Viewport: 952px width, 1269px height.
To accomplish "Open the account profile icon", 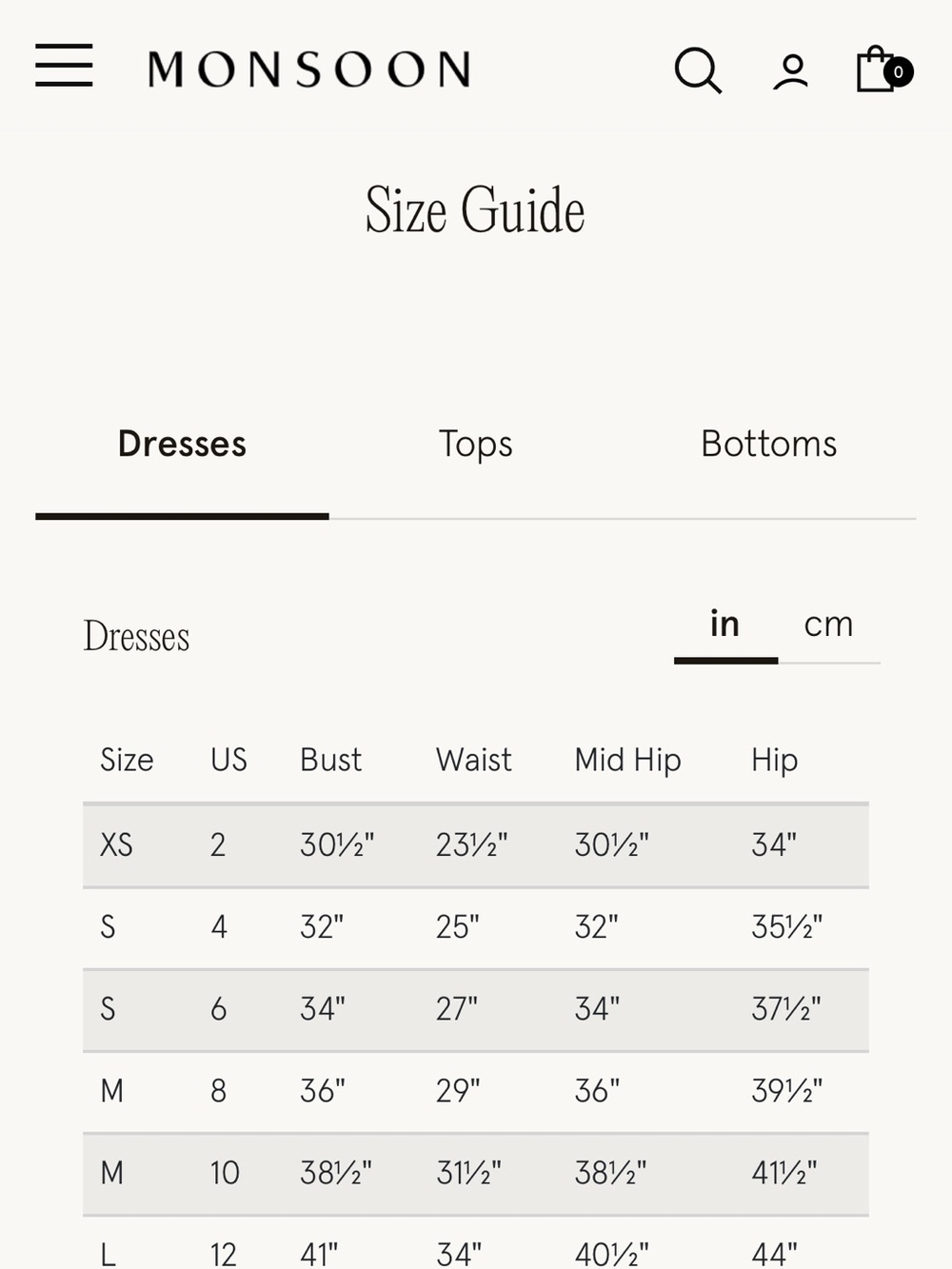I will [790, 72].
